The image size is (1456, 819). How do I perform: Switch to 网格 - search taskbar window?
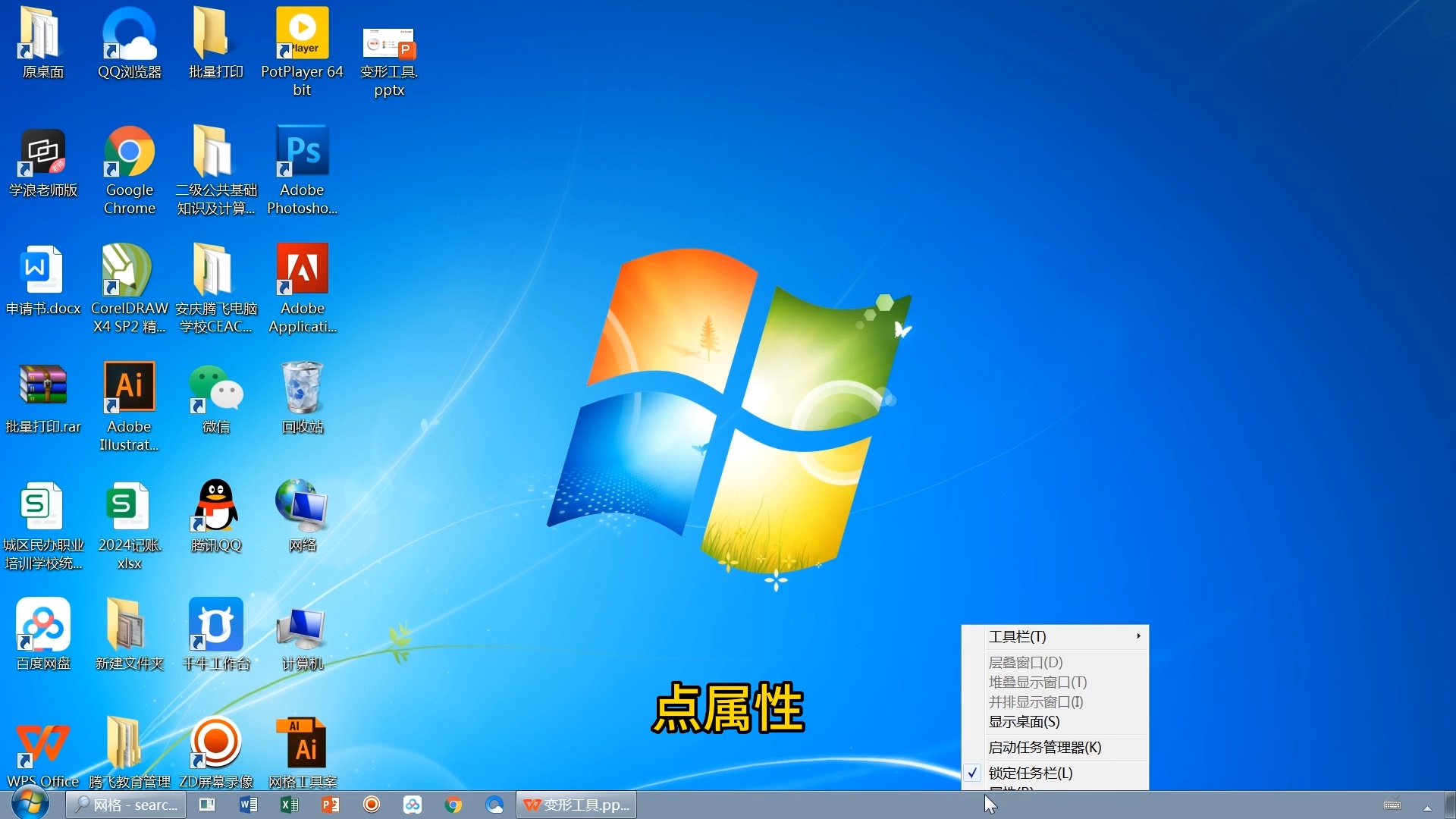[x=126, y=805]
